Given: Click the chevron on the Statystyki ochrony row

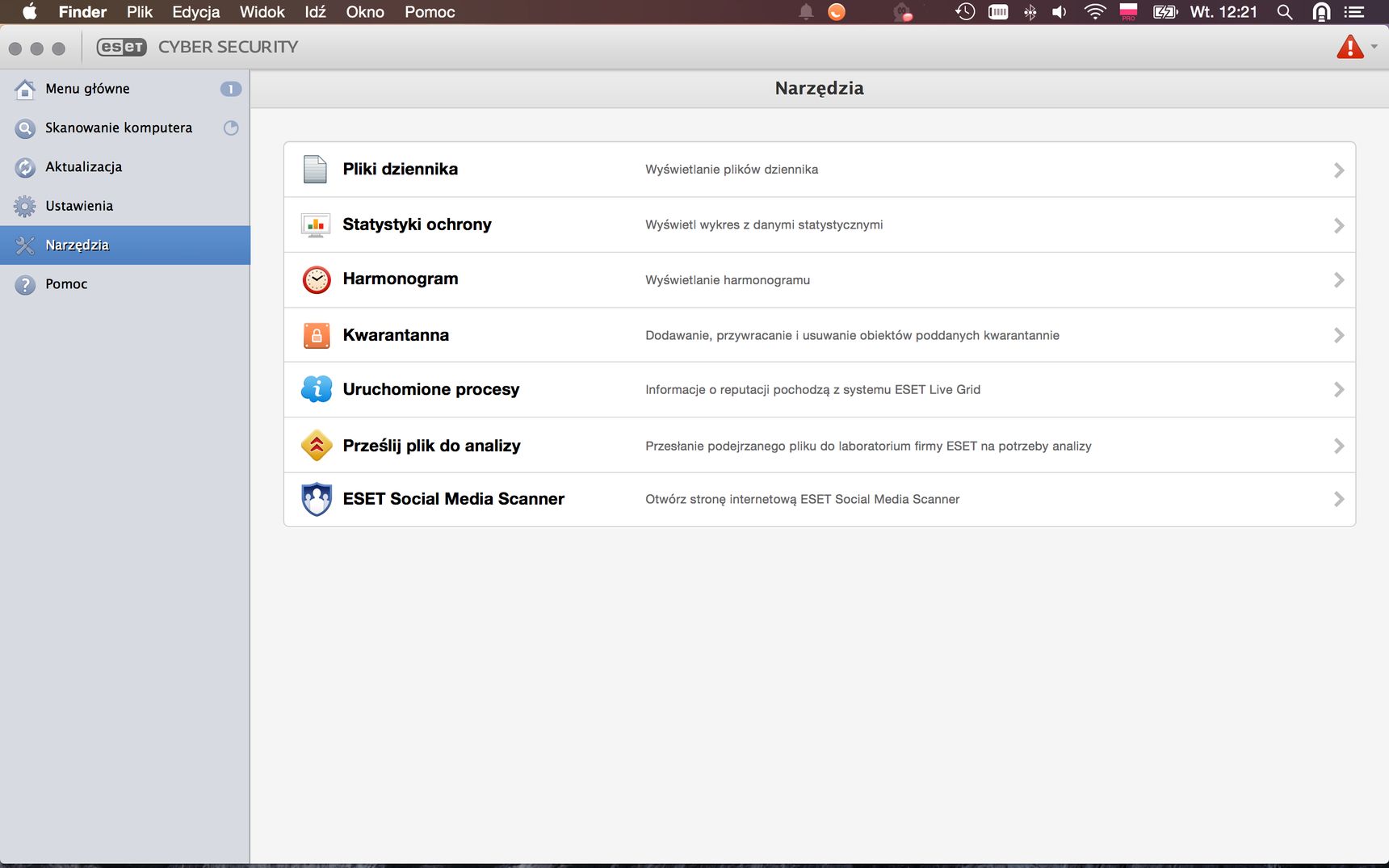Looking at the screenshot, I should (x=1339, y=225).
